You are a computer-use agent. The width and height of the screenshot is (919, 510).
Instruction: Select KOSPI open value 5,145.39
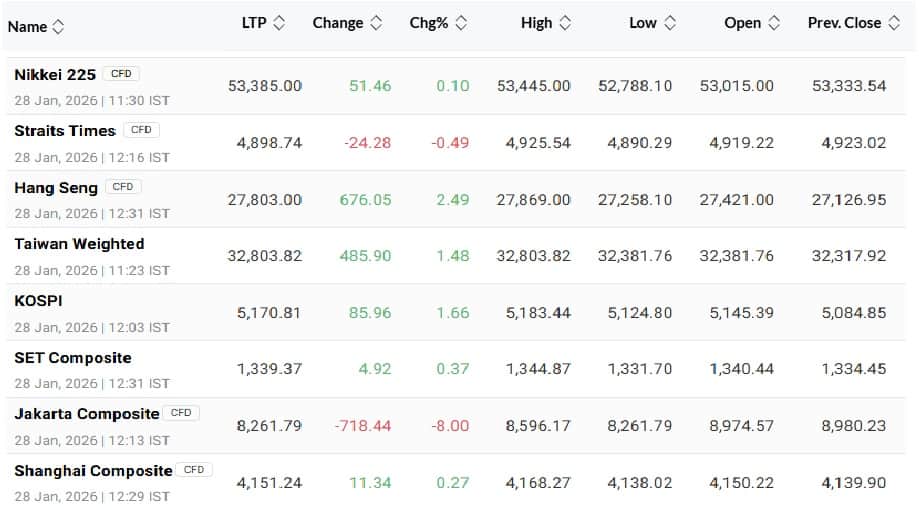point(741,313)
